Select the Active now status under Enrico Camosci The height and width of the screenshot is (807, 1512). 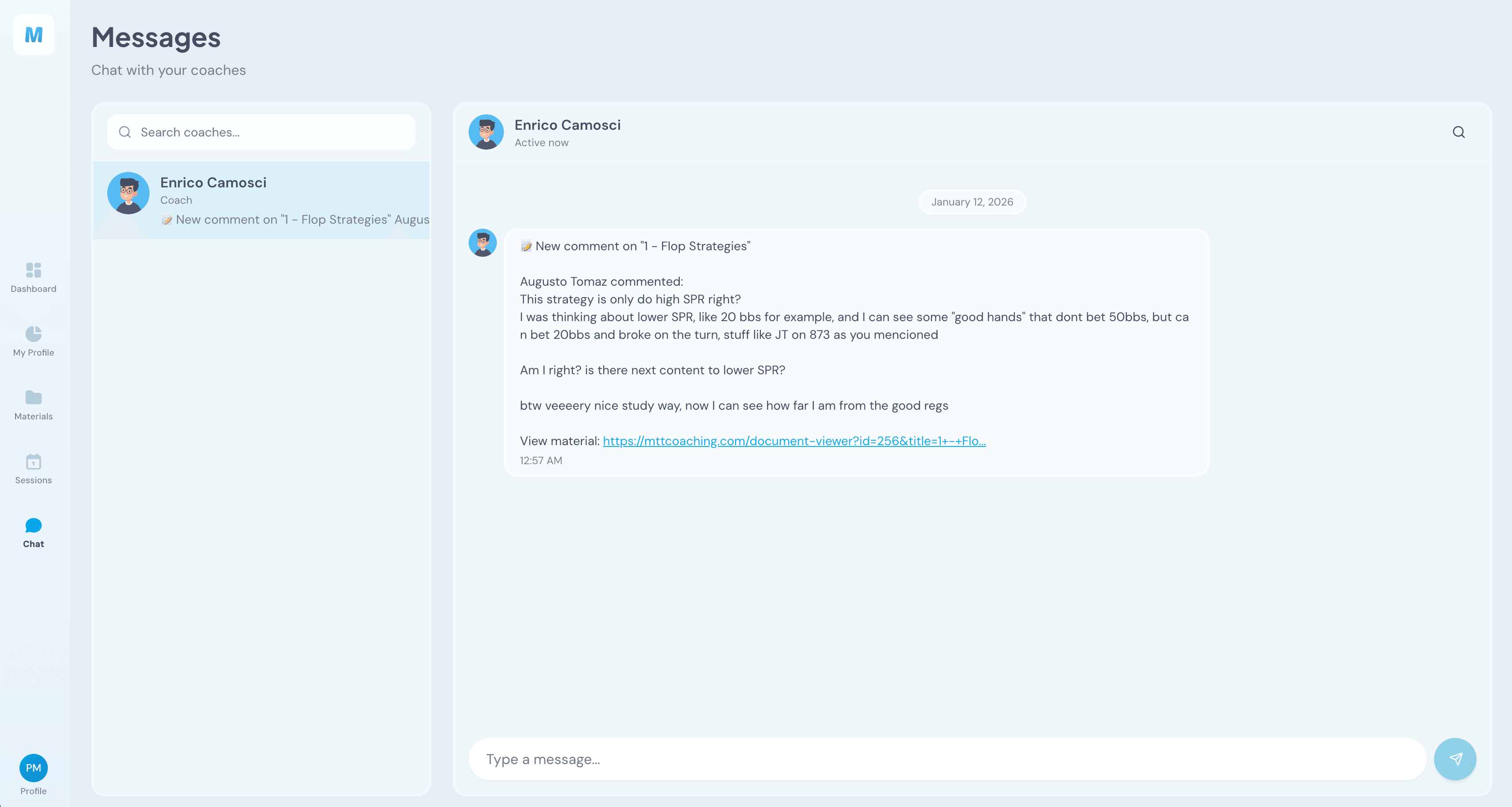(541, 142)
